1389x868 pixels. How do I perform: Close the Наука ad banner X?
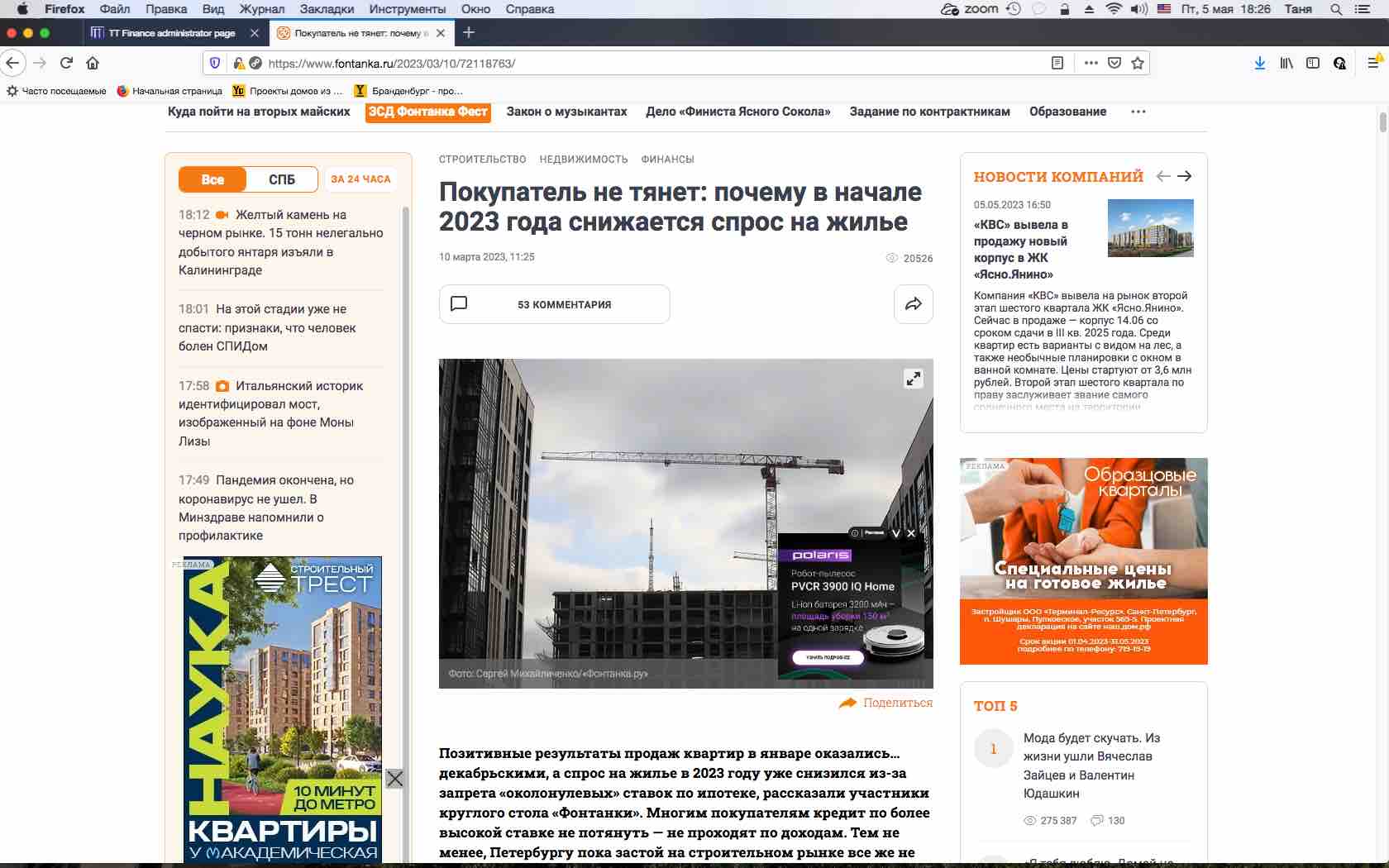coord(394,779)
